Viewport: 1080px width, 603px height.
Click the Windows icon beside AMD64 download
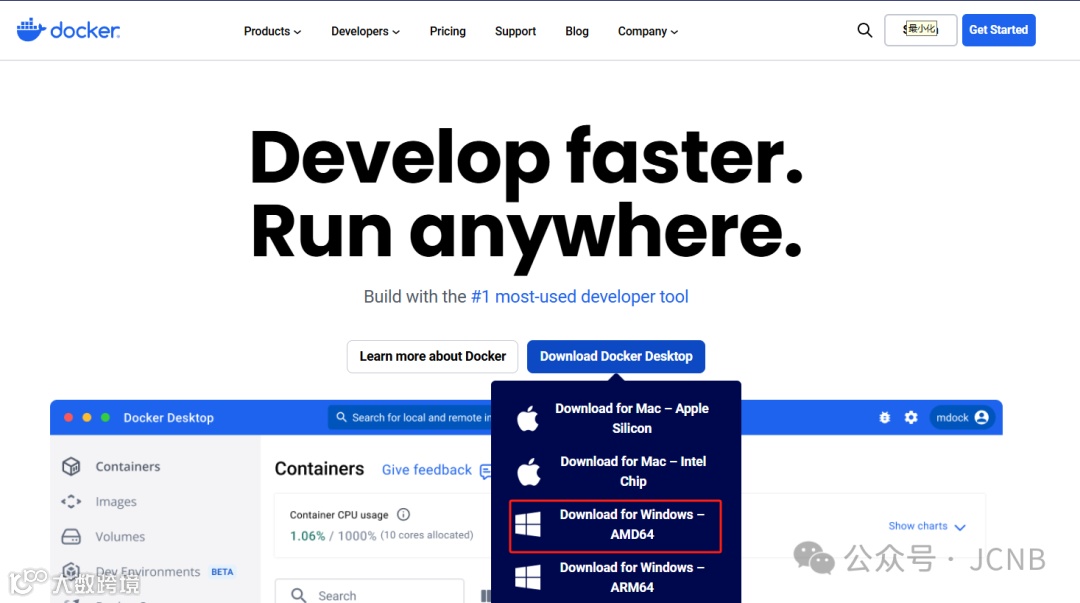pyautogui.click(x=528, y=524)
